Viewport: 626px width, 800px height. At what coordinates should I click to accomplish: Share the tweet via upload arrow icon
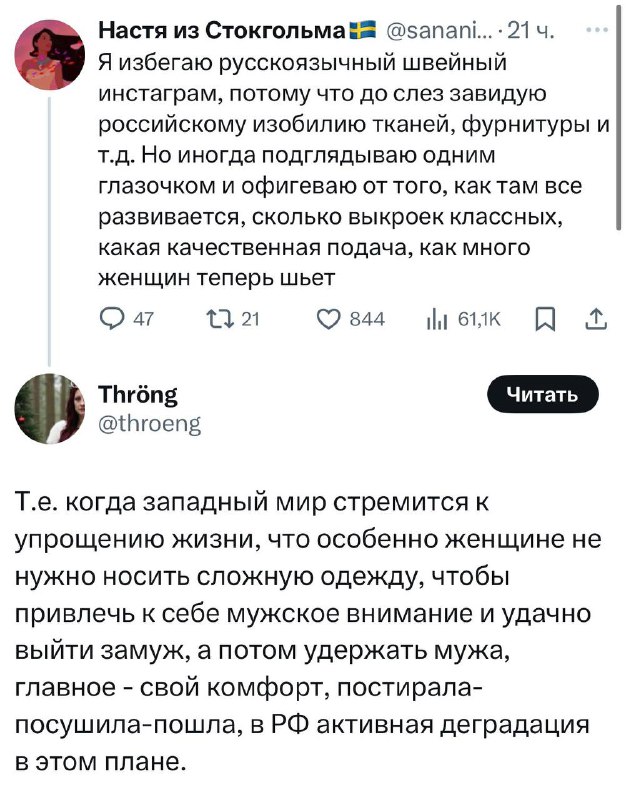(595, 319)
